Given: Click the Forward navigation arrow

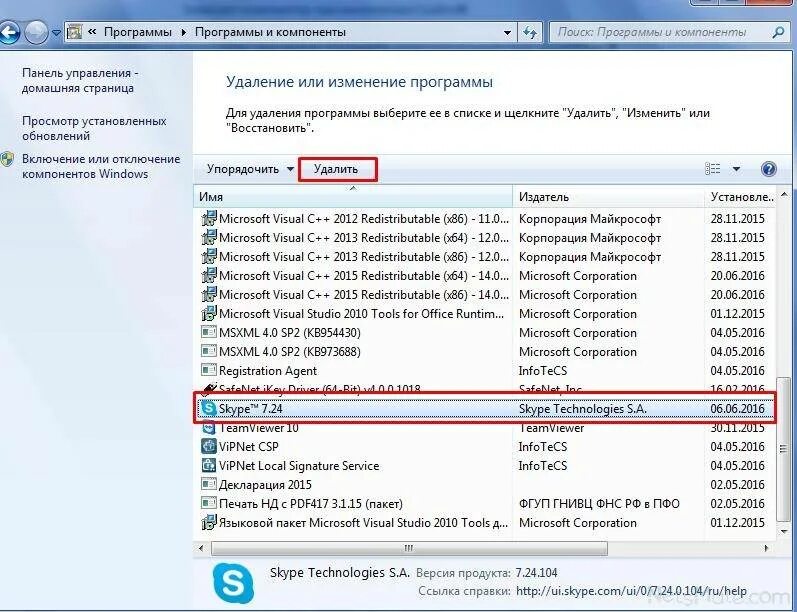Looking at the screenshot, I should pyautogui.click(x=36, y=33).
